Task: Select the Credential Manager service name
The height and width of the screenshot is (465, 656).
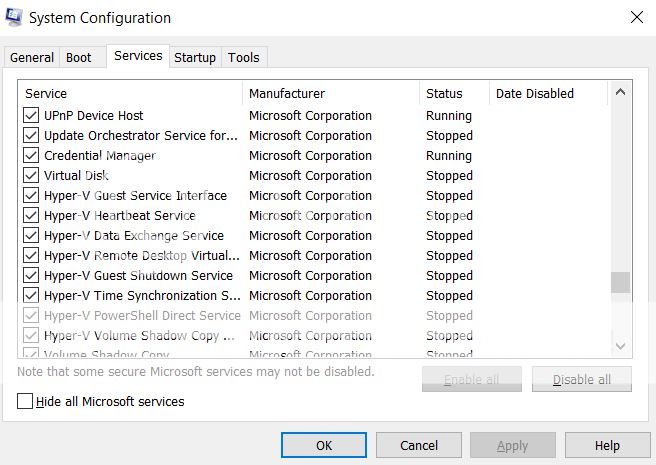Action: (100, 155)
